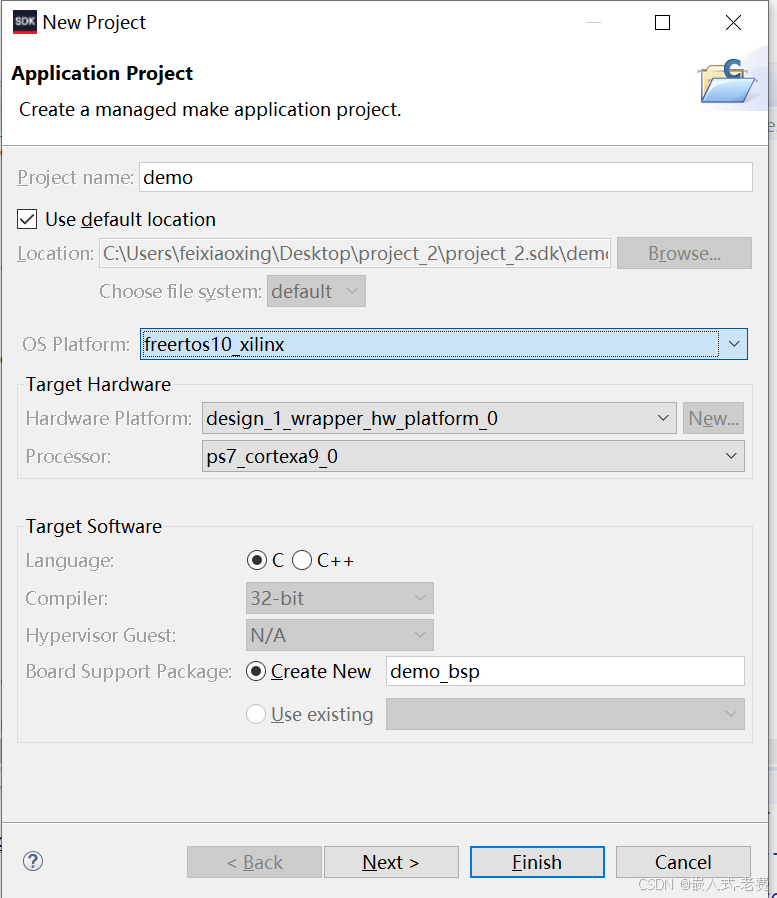The width and height of the screenshot is (777, 898).
Task: Click the Finish button
Action: coord(537,862)
